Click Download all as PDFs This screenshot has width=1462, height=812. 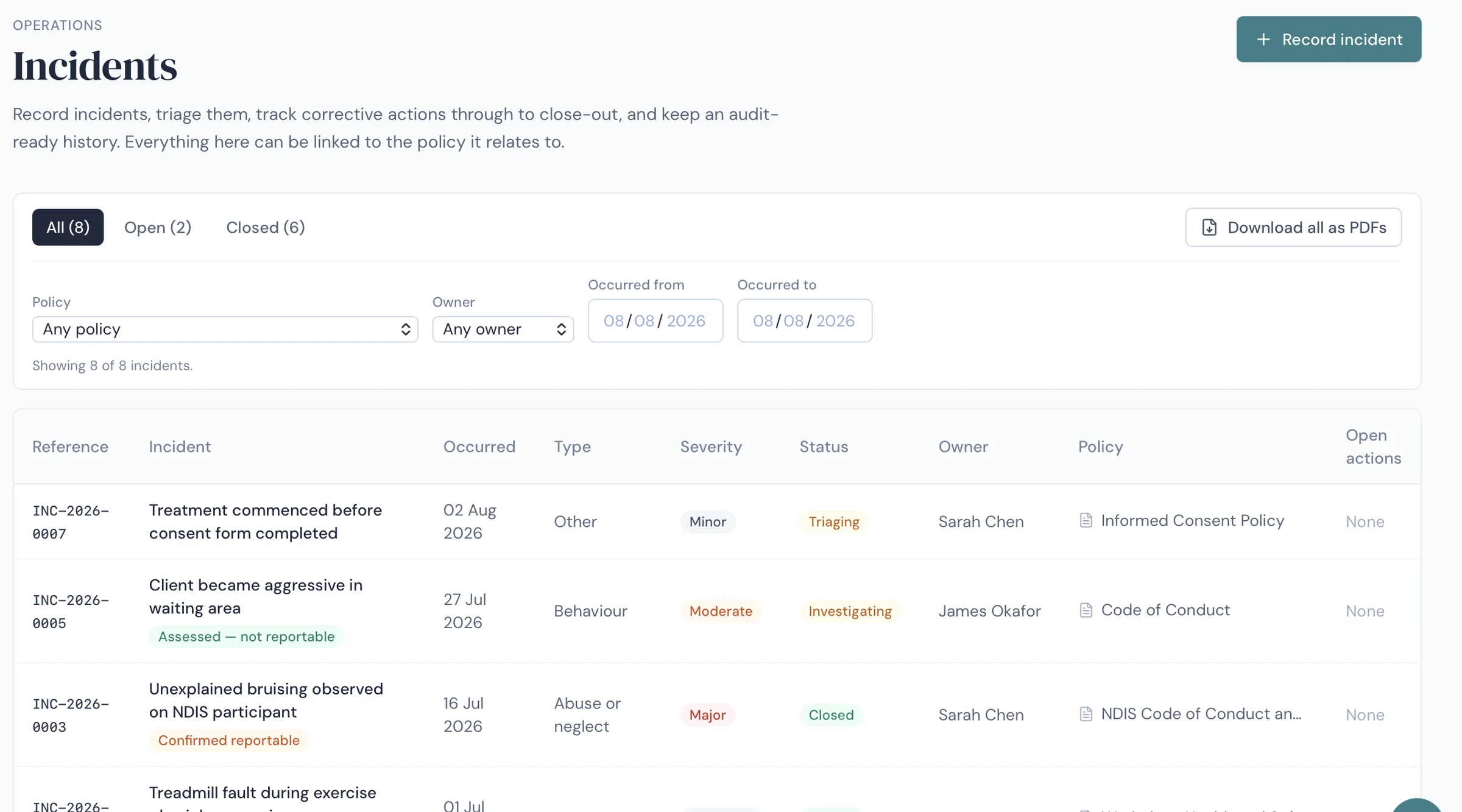1293,227
